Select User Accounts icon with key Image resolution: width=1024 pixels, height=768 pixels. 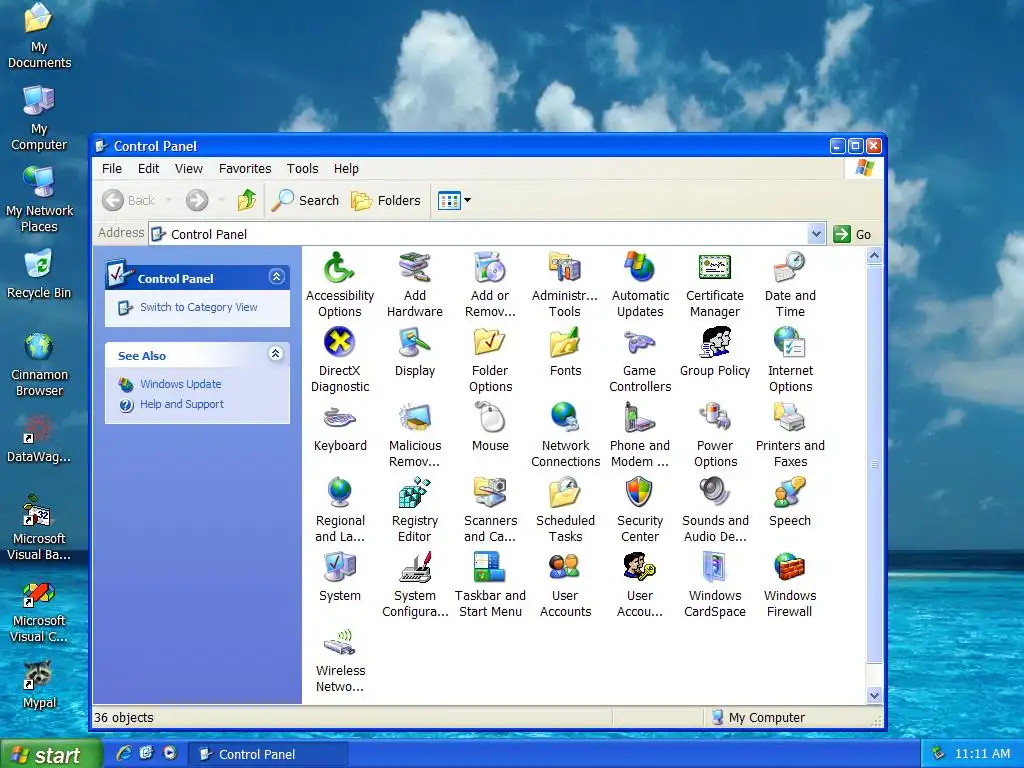[x=640, y=568]
